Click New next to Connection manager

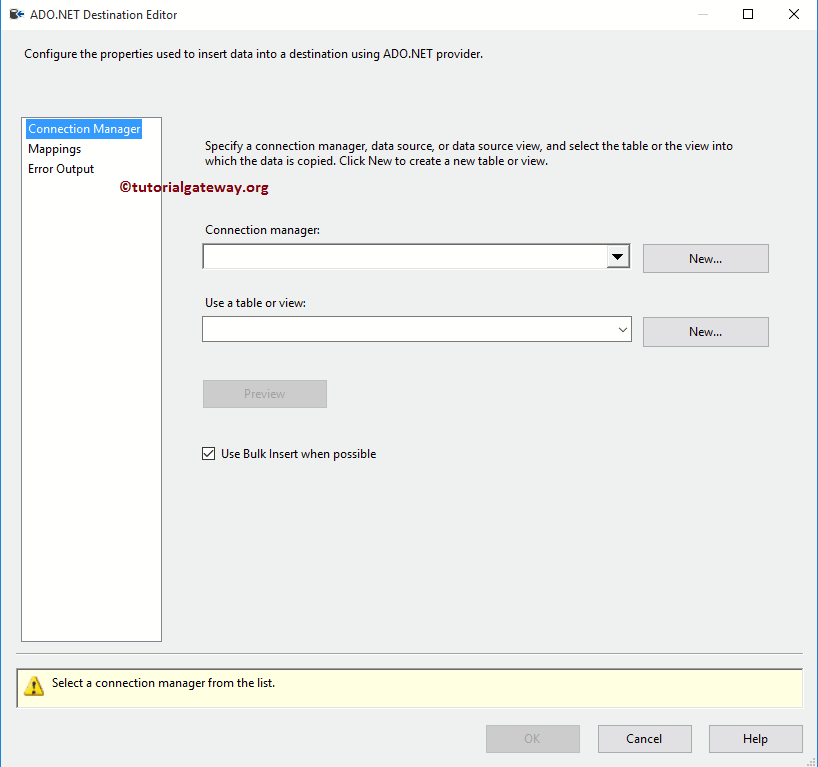[x=705, y=258]
